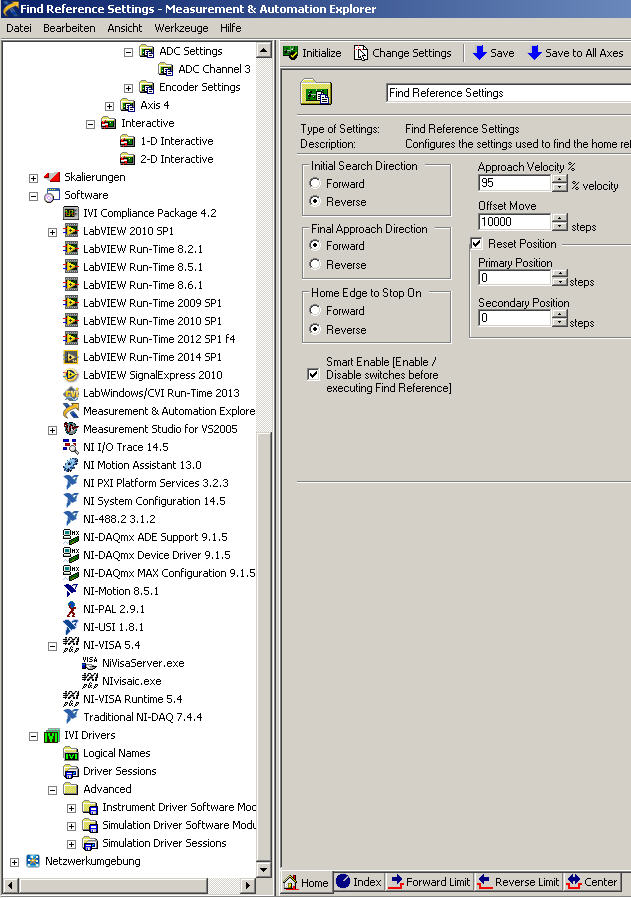Select the ADC Channel 3 icon
631x898 pixels.
coord(166,69)
